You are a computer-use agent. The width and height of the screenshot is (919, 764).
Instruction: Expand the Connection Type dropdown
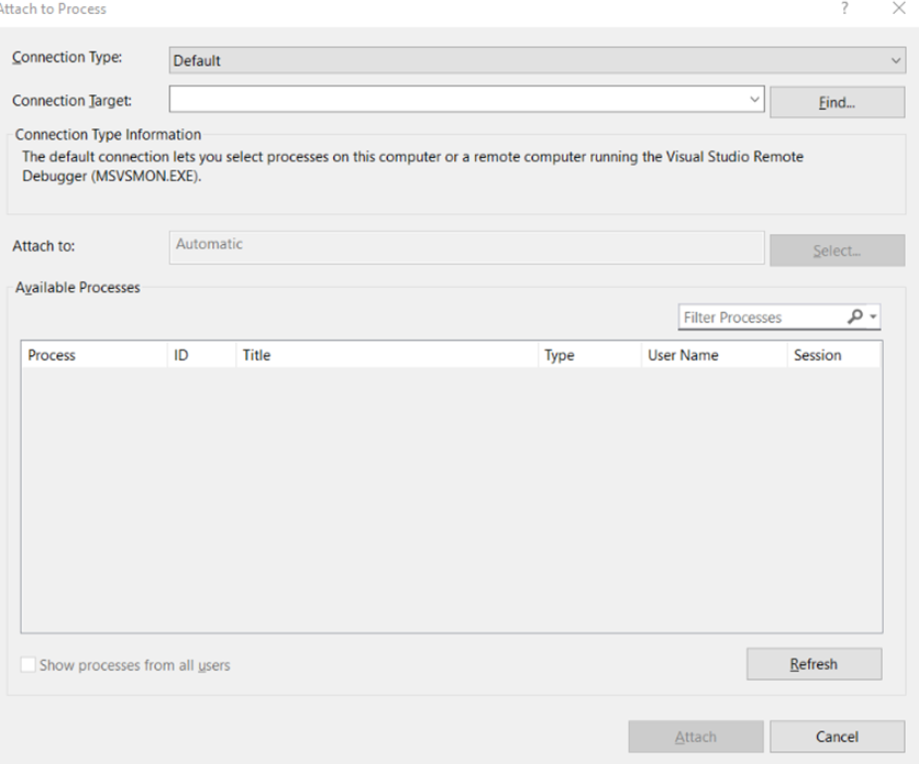(896, 60)
